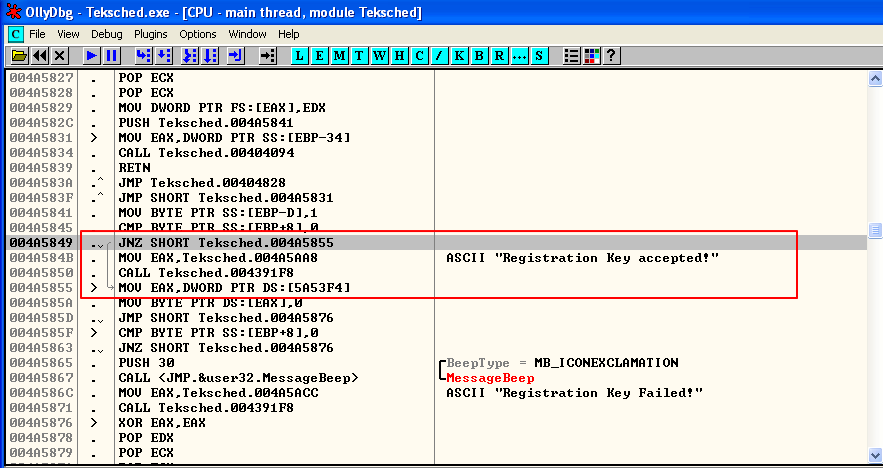
Task: Click Go to address icon
Action: (267, 55)
